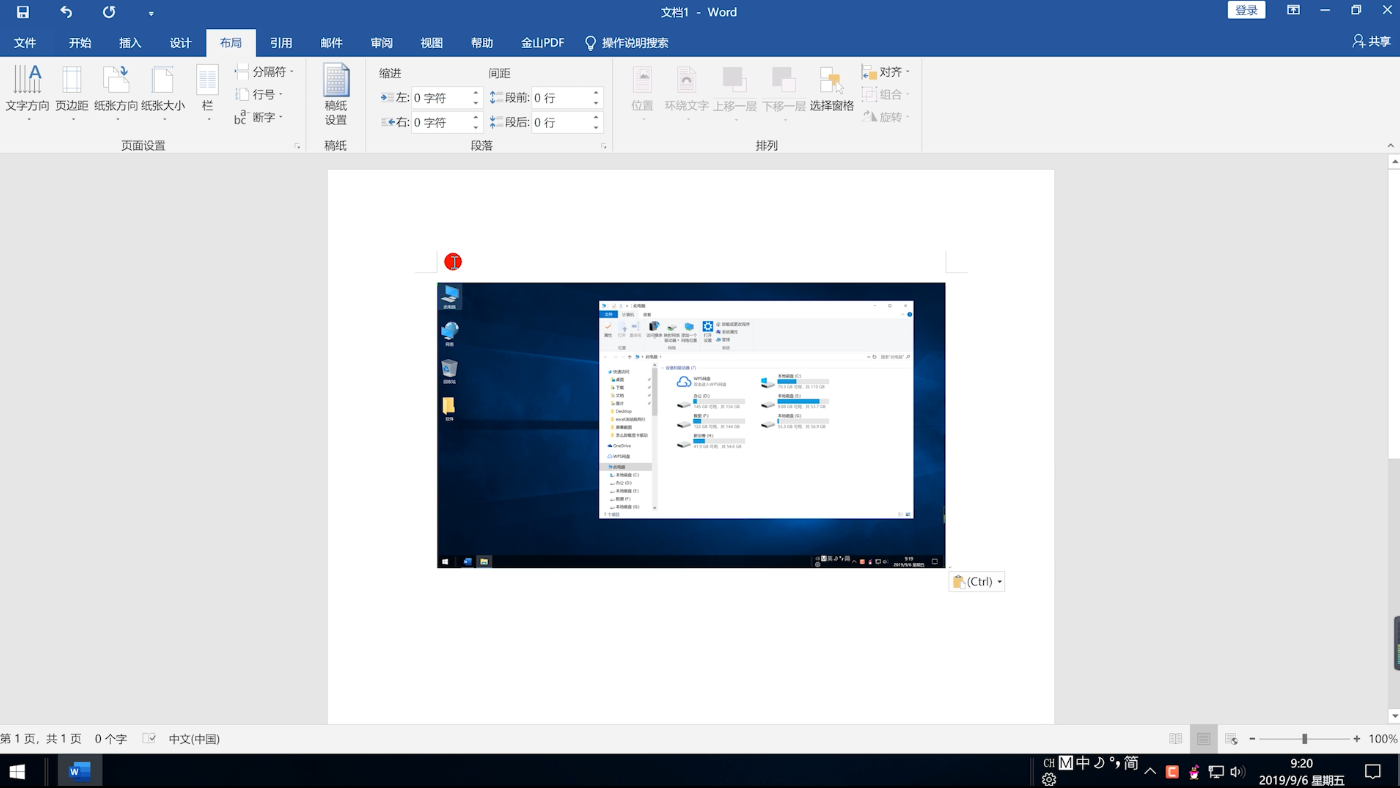Open the 页边距 margins menu
The height and width of the screenshot is (788, 1400).
click(x=72, y=93)
